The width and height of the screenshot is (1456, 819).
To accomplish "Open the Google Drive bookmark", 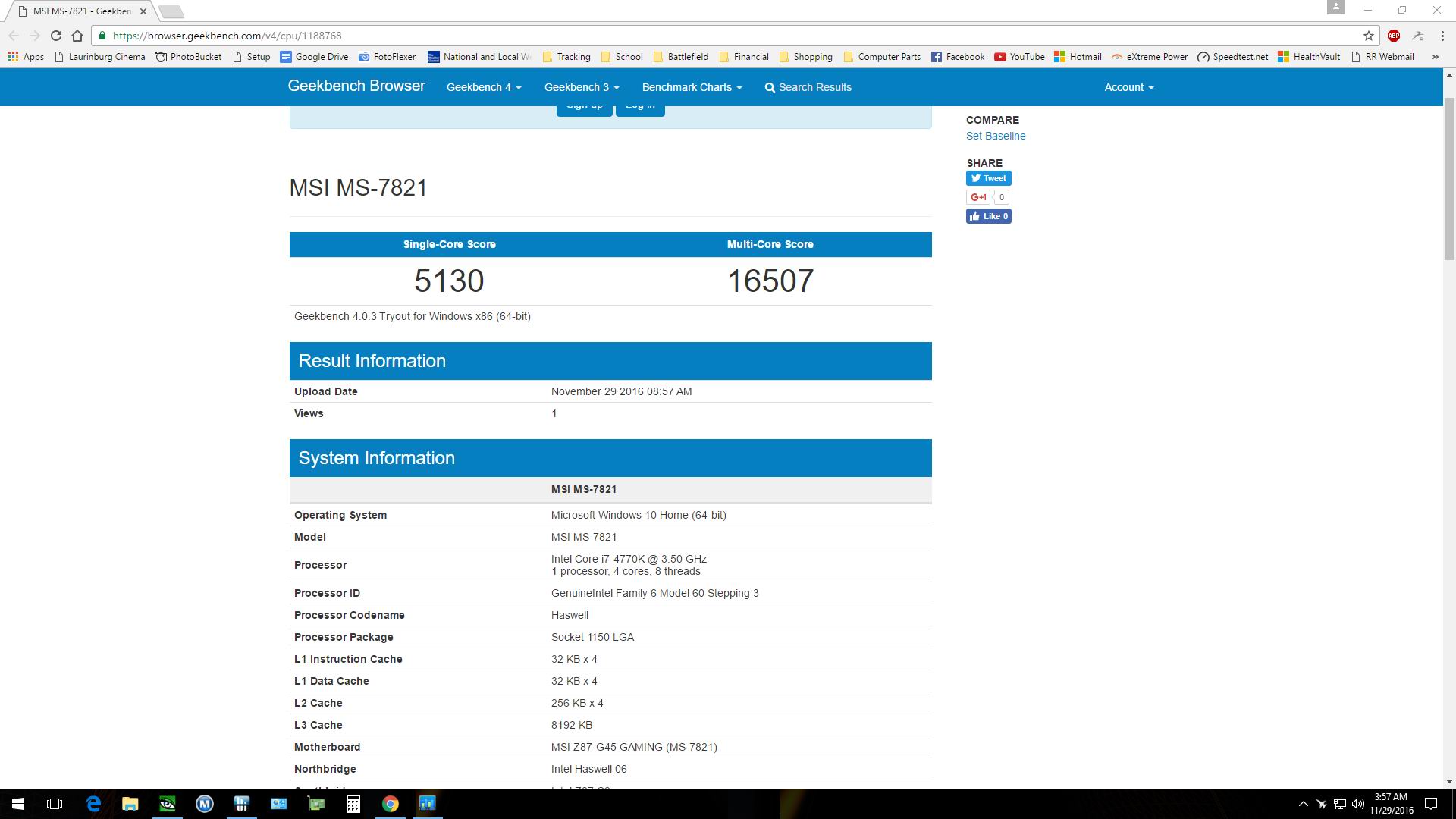I will click(x=314, y=57).
